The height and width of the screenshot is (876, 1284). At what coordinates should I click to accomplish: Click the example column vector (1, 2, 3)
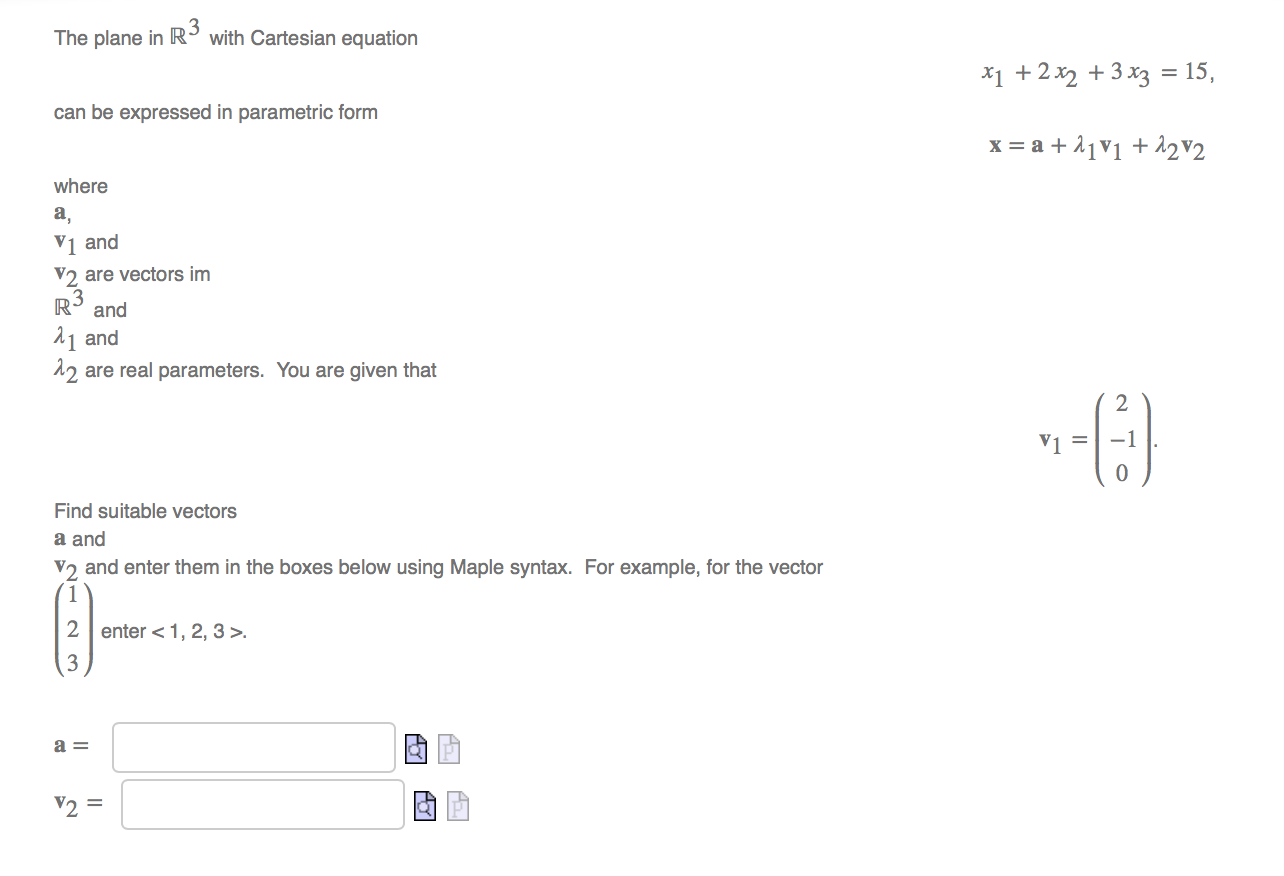72,629
